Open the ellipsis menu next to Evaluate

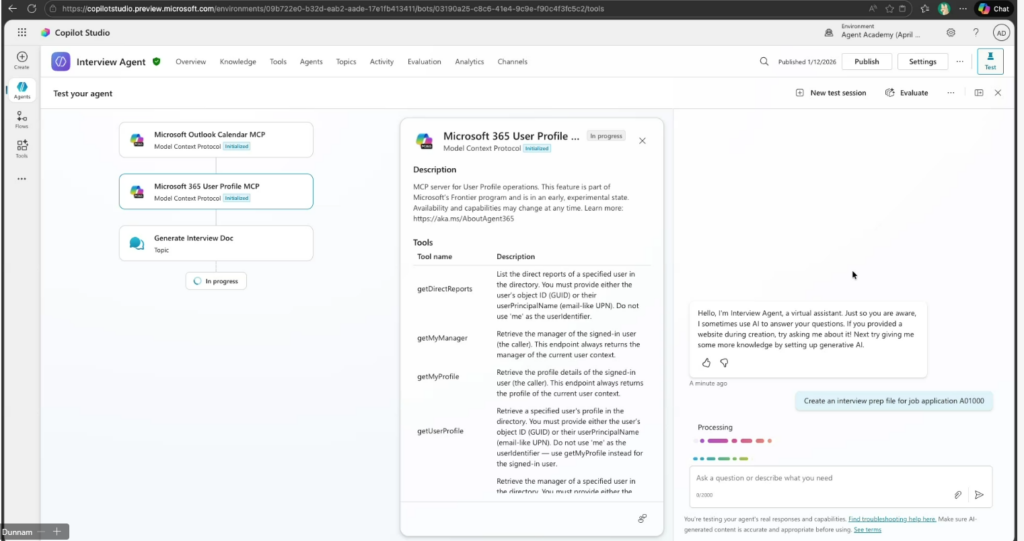[x=951, y=93]
